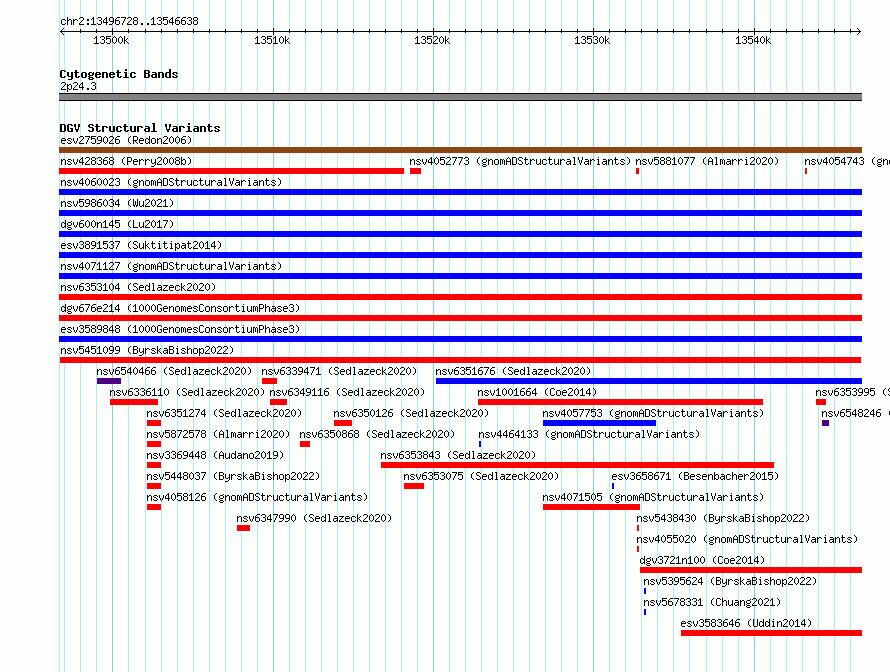
Task: Select nsv4057753 (gnomADStructuralVariants) label
Action: coord(653,413)
